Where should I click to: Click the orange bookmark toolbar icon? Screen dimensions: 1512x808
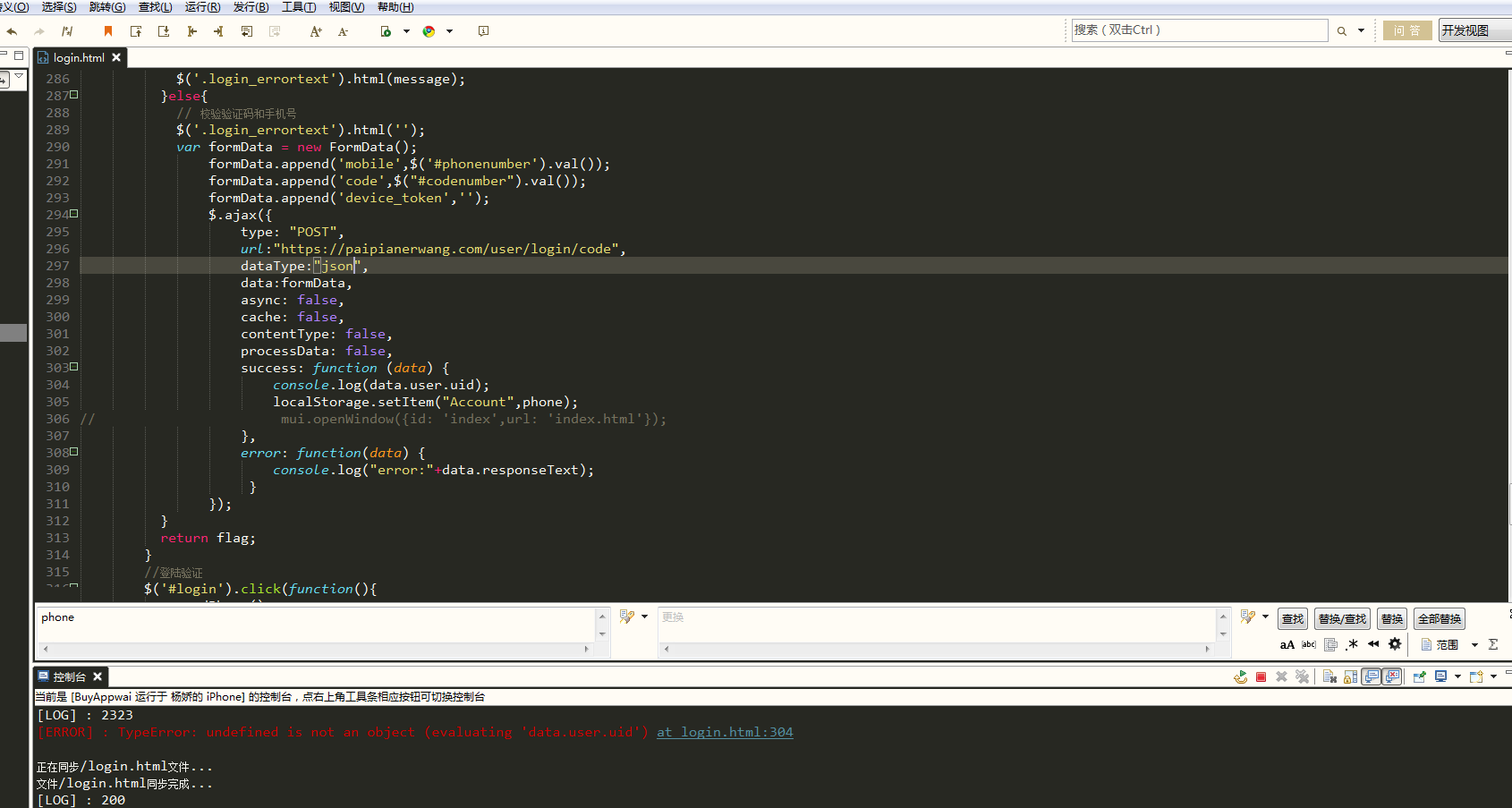pos(108,31)
